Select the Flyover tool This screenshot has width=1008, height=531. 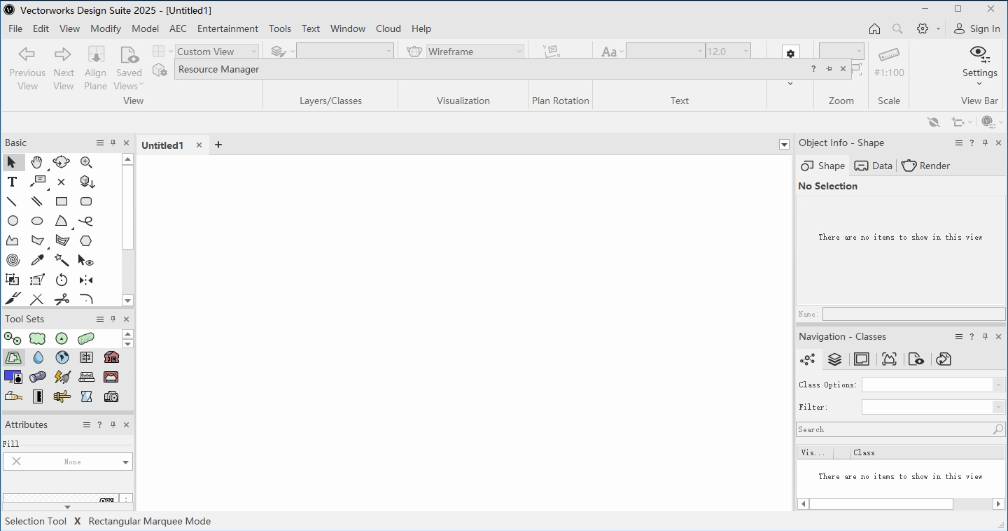[61, 162]
